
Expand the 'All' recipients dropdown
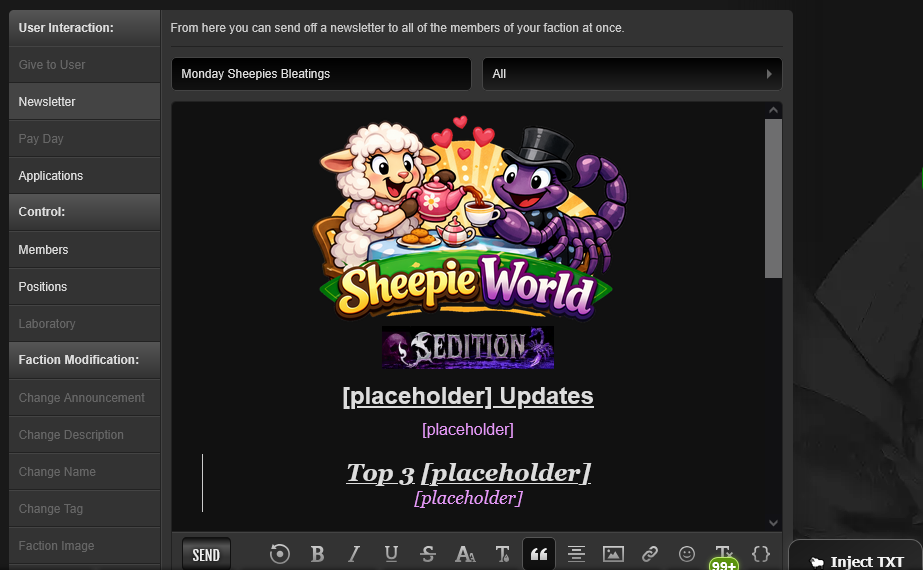tap(632, 74)
